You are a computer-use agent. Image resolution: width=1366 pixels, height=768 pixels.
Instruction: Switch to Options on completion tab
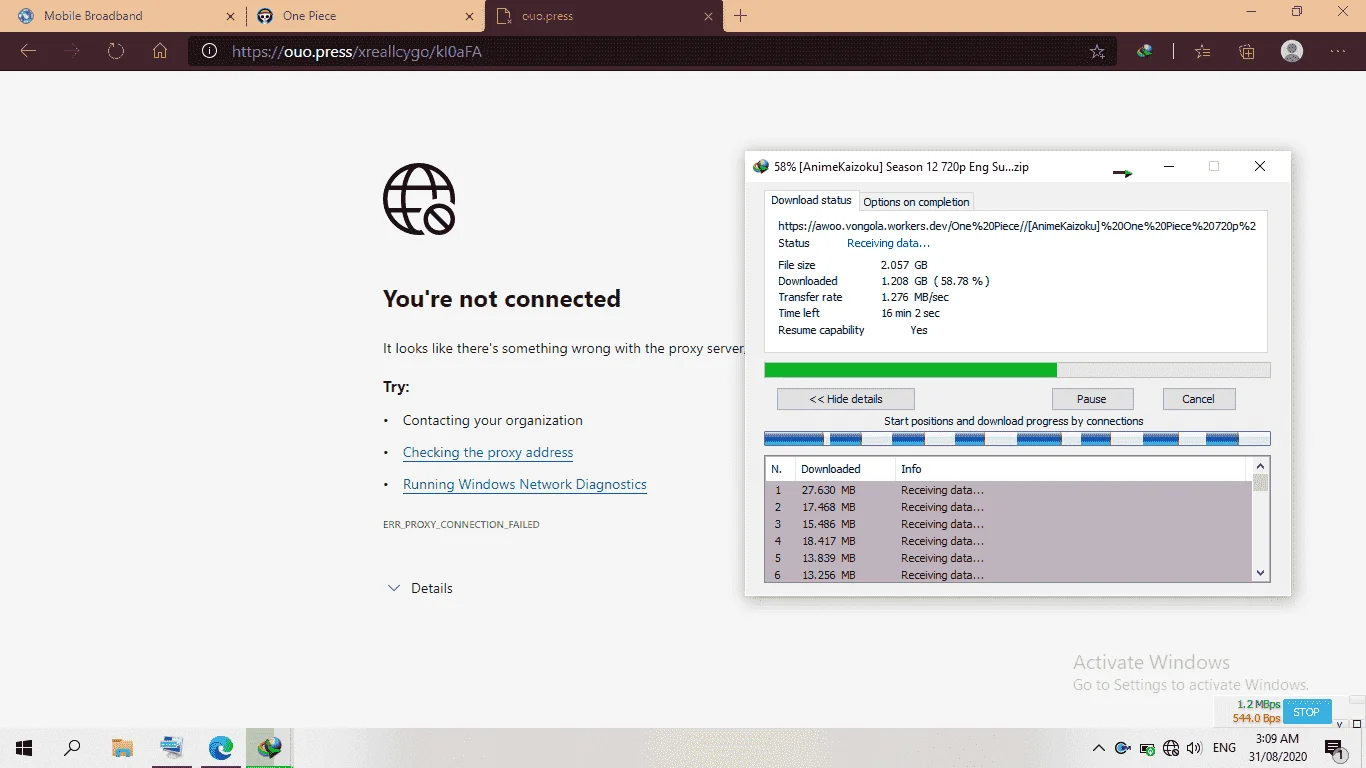pos(916,201)
